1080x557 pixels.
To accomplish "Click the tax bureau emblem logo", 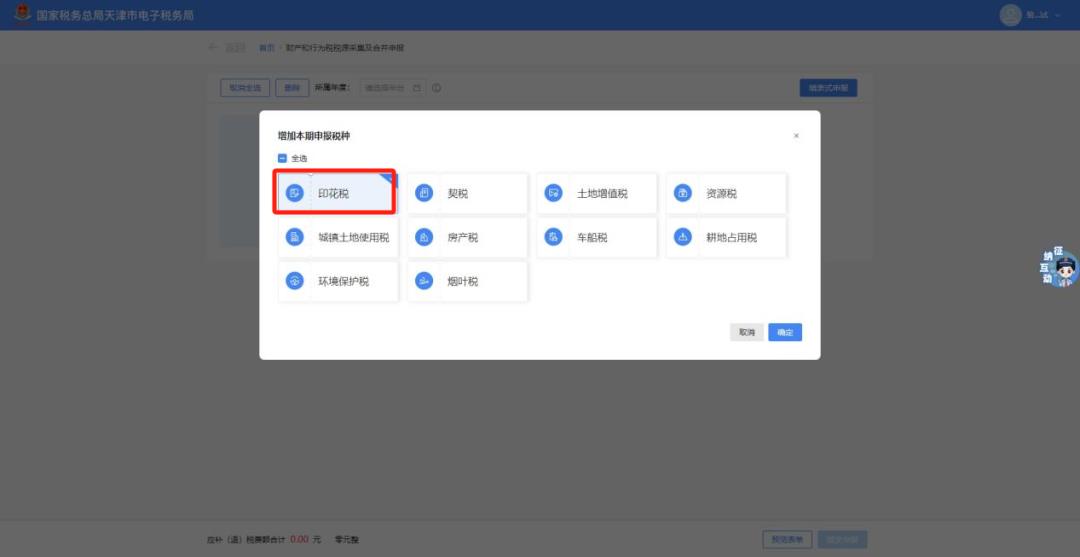I will (22, 15).
